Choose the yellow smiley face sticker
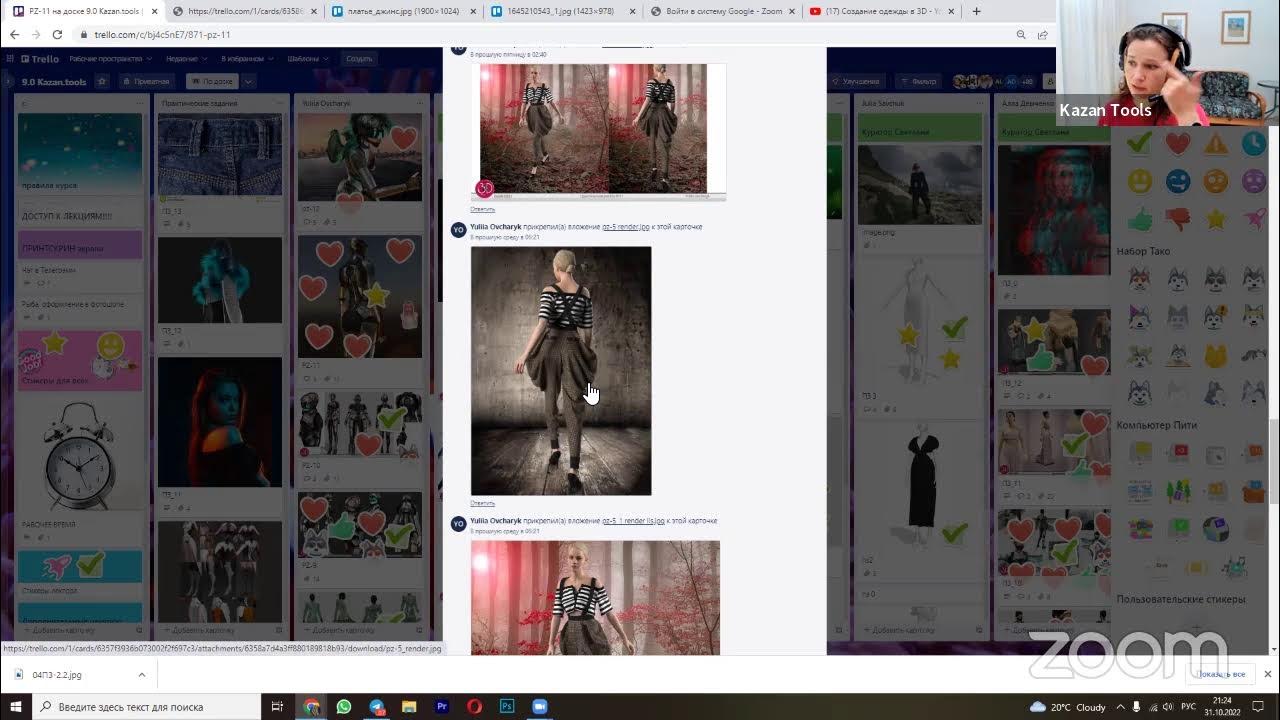The height and width of the screenshot is (720, 1280). [x=1139, y=181]
